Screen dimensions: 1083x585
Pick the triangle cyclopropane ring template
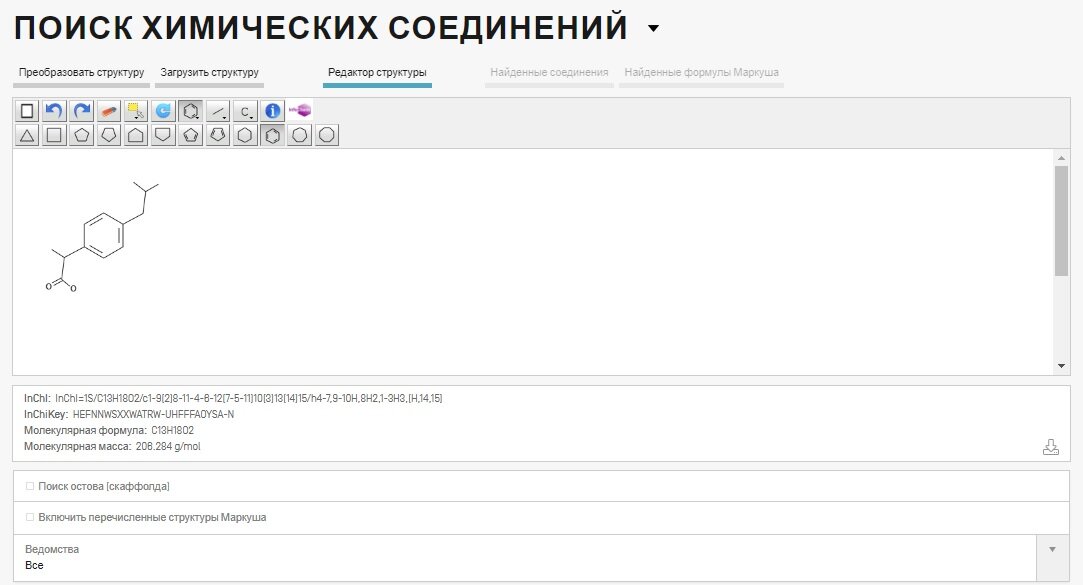(27, 134)
